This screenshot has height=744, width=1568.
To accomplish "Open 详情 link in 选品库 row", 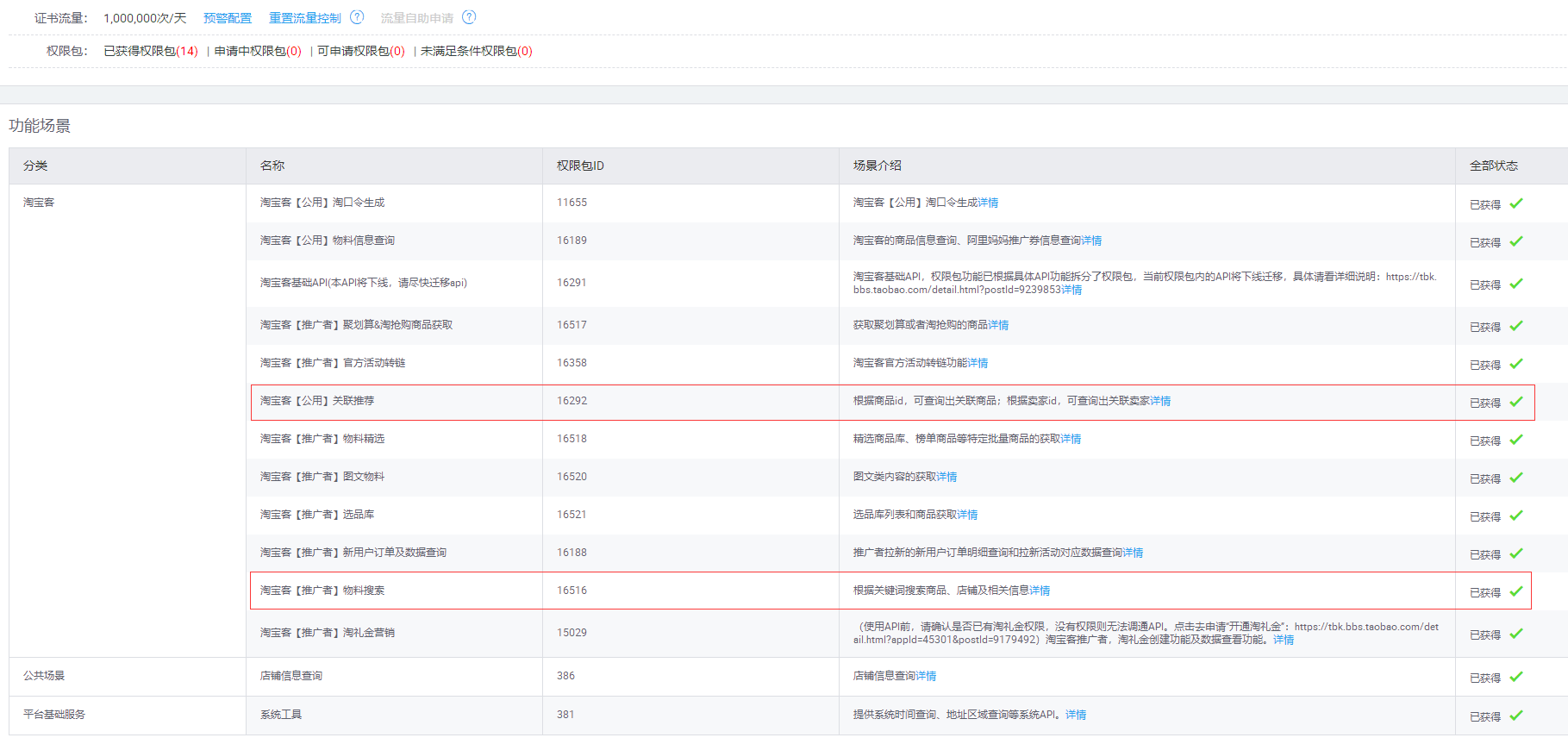I will coord(967,515).
